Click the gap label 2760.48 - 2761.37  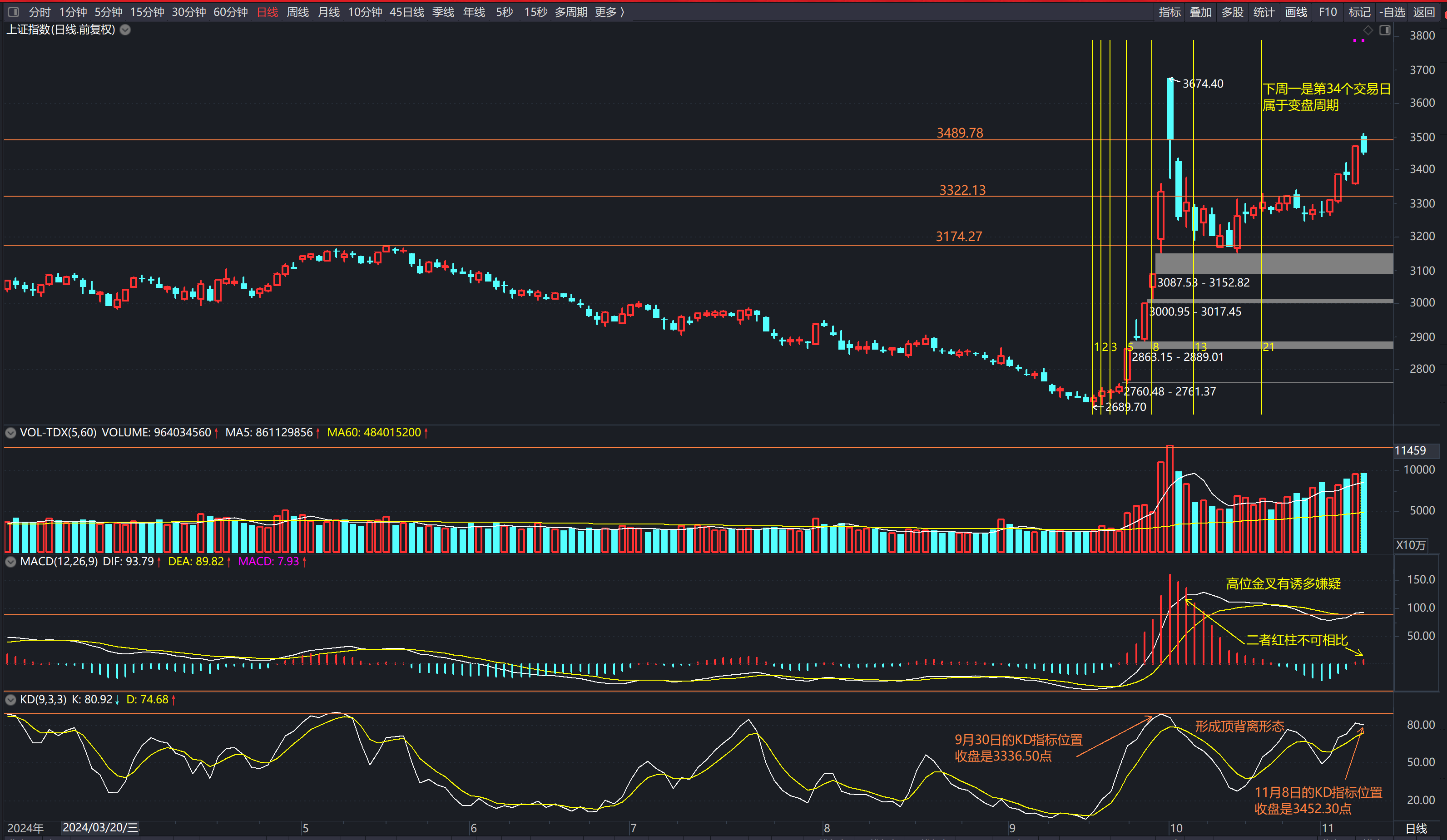tap(1169, 391)
